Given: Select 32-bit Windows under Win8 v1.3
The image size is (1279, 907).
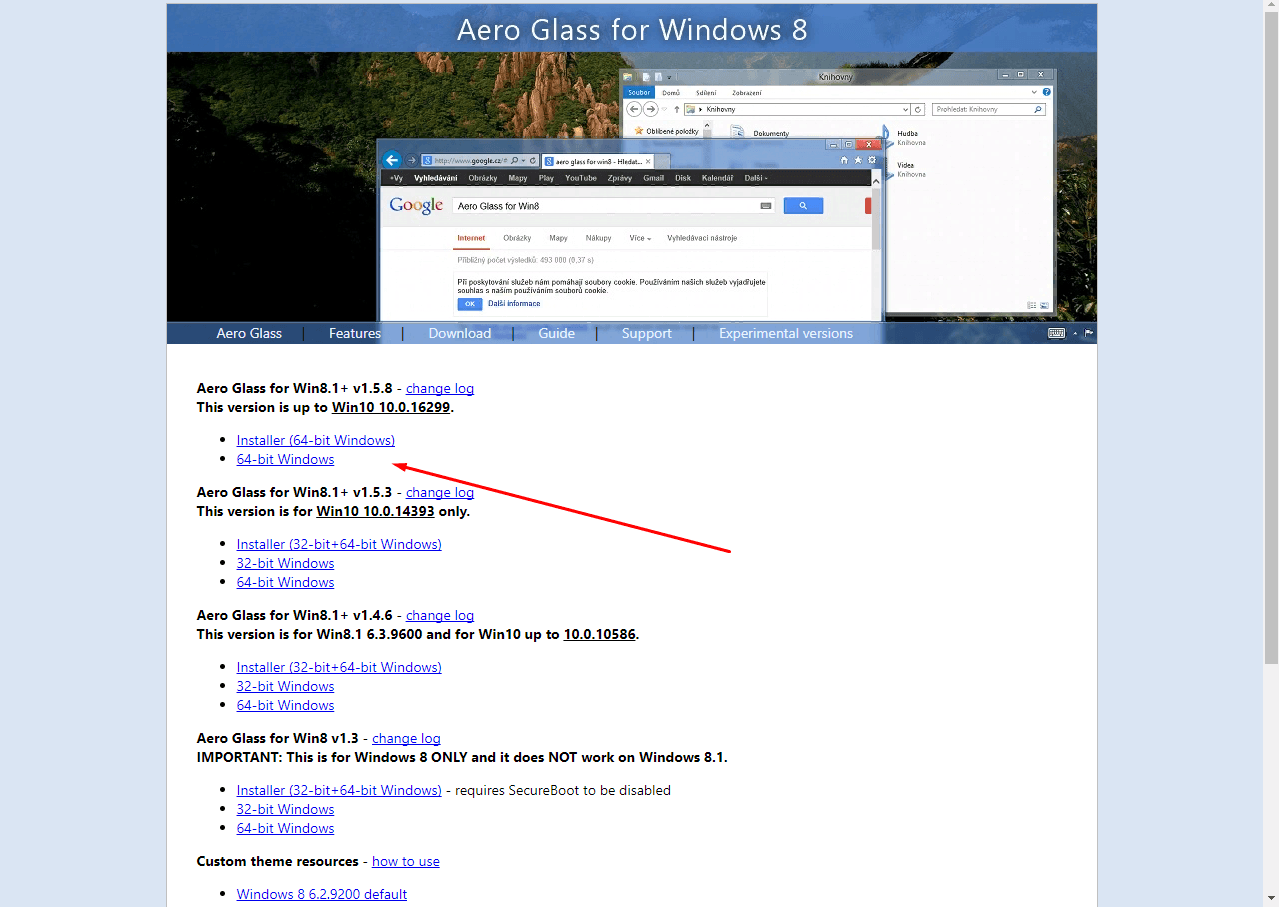Looking at the screenshot, I should (x=285, y=809).
